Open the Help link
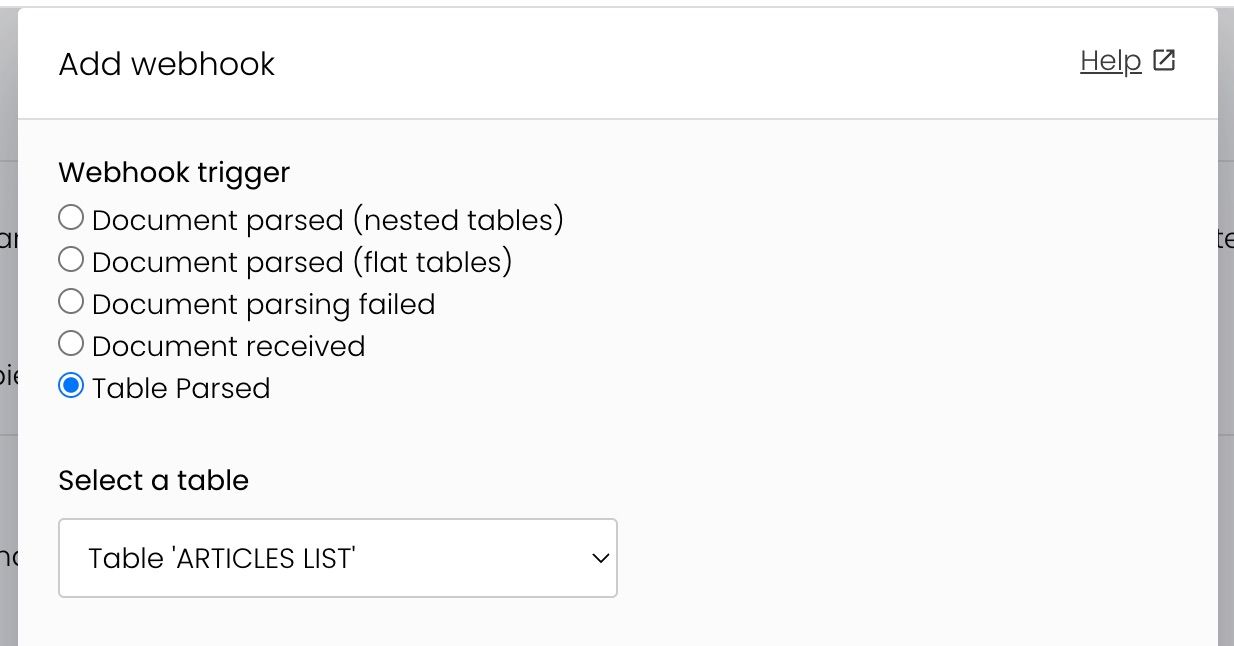This screenshot has height=646, width=1234. pos(1110,61)
